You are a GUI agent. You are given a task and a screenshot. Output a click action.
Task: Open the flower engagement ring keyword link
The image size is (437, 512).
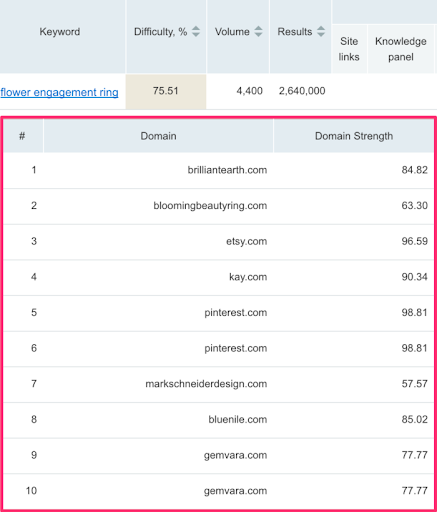click(59, 92)
